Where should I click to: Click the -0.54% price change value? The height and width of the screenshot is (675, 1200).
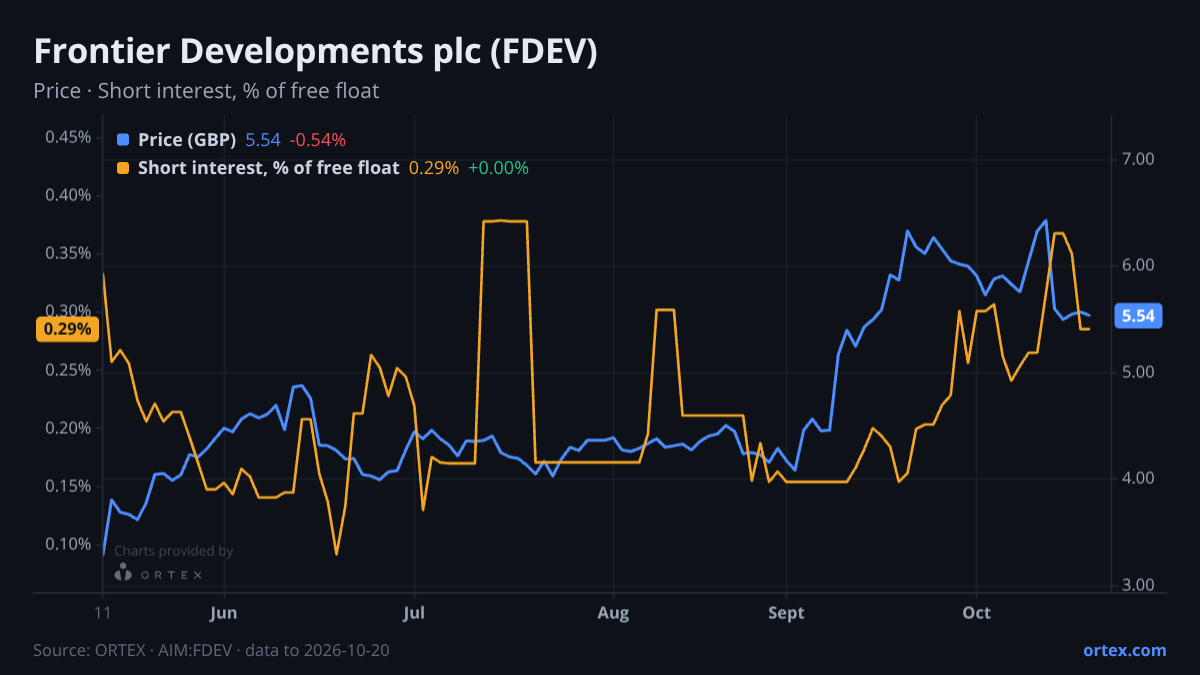[x=318, y=140]
